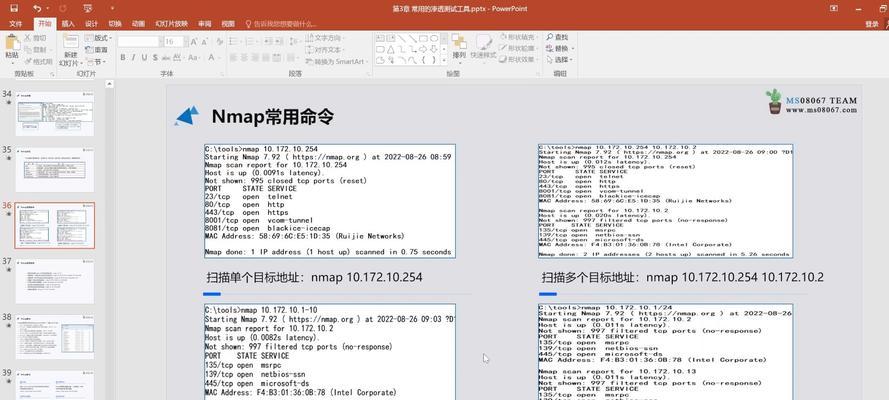The image size is (889, 400).
Task: Select slide 37 thumbnail
Action: point(54,281)
